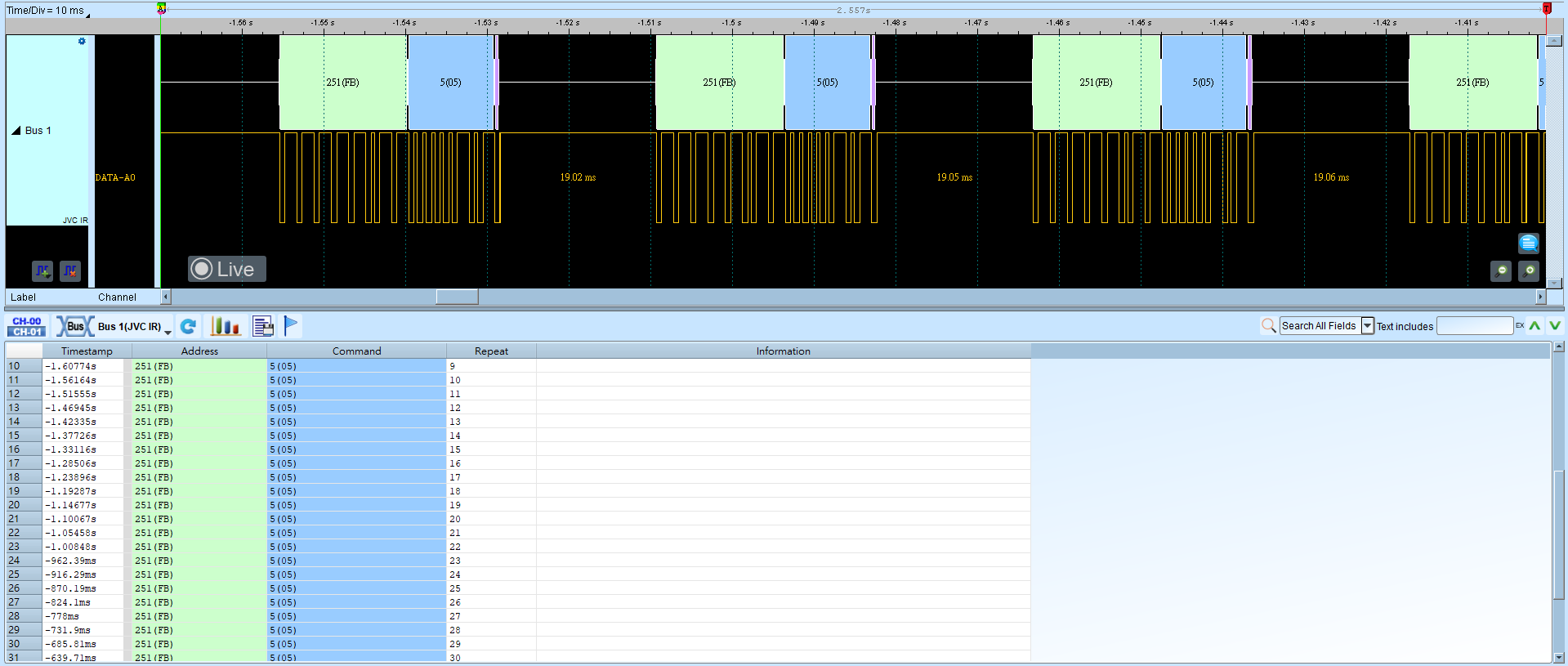Screen dimensions: 1568x666
Task: Click the magnifier search icon
Action: coord(1268,325)
